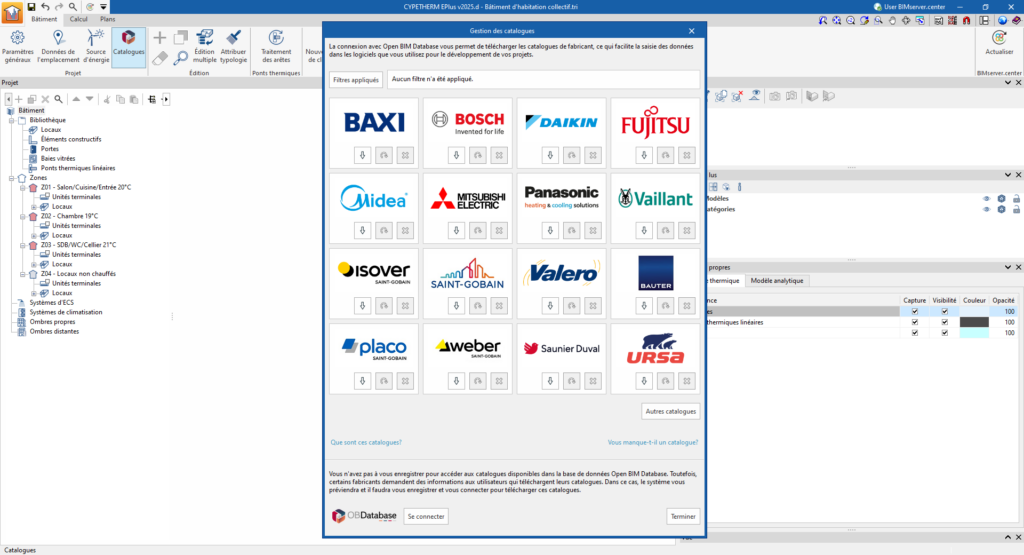The image size is (1024, 555).
Task: Switch to the Calcul ribbon tab
Action: coord(78,19)
